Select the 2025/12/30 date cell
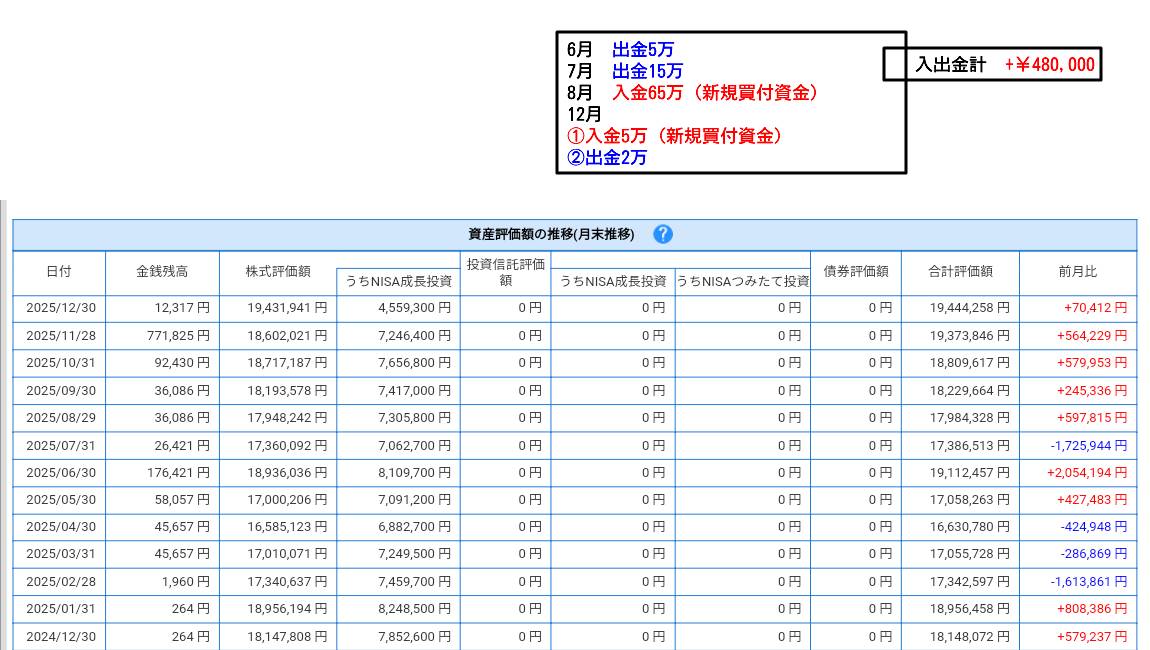 (60, 308)
